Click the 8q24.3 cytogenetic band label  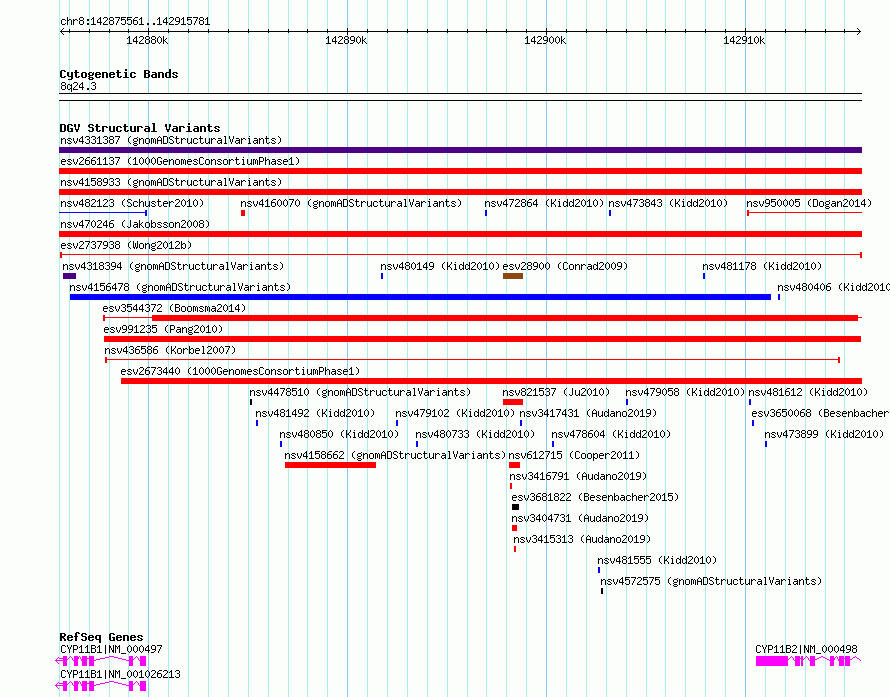click(x=78, y=86)
